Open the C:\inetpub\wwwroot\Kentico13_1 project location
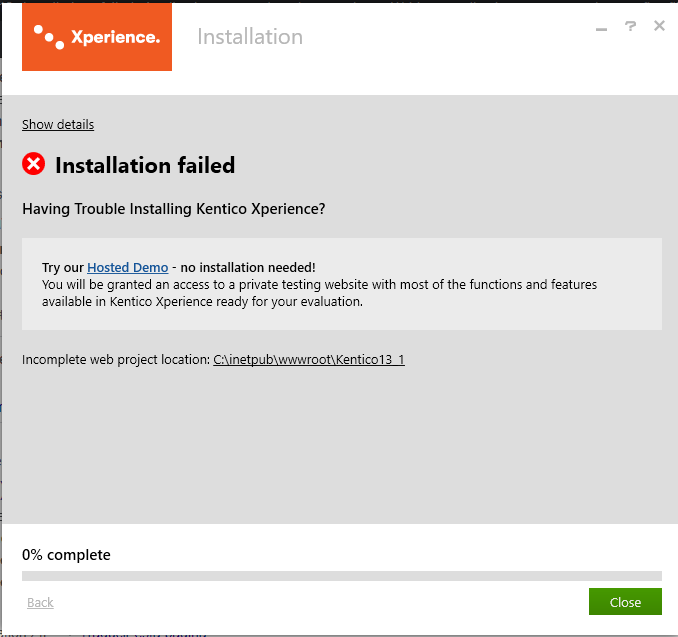 pyautogui.click(x=309, y=359)
